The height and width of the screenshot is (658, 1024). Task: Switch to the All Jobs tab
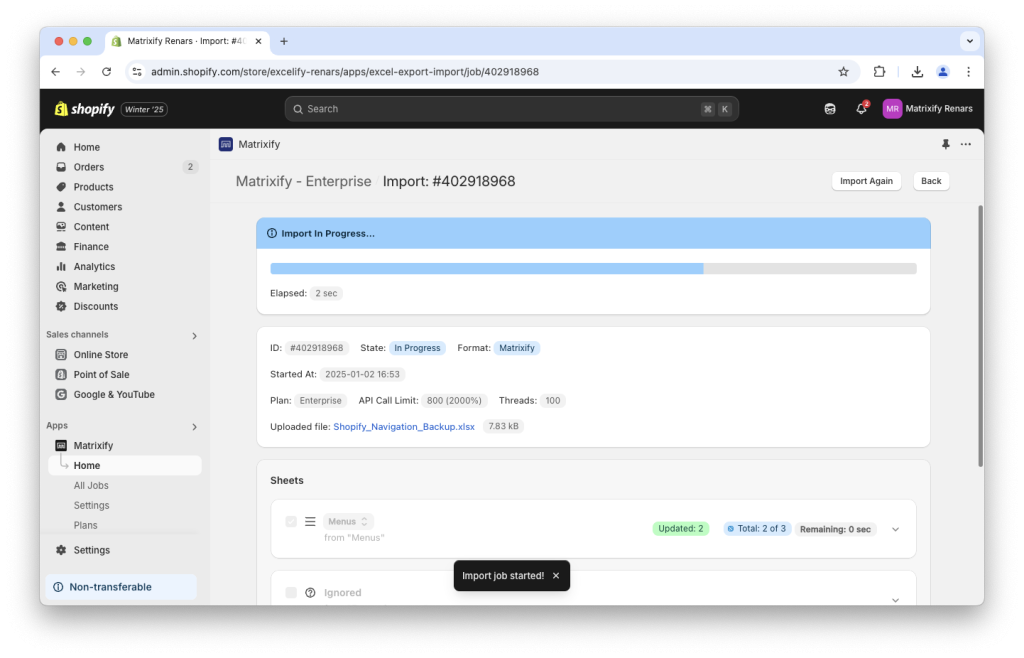click(92, 485)
